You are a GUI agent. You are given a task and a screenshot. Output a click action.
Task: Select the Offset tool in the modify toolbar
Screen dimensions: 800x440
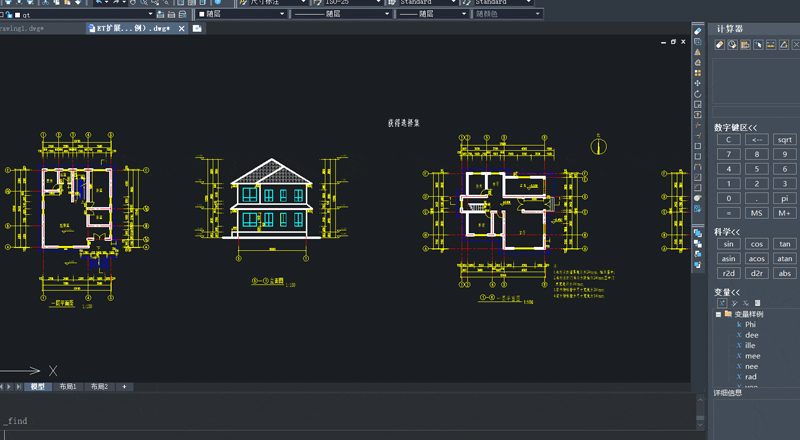697,63
